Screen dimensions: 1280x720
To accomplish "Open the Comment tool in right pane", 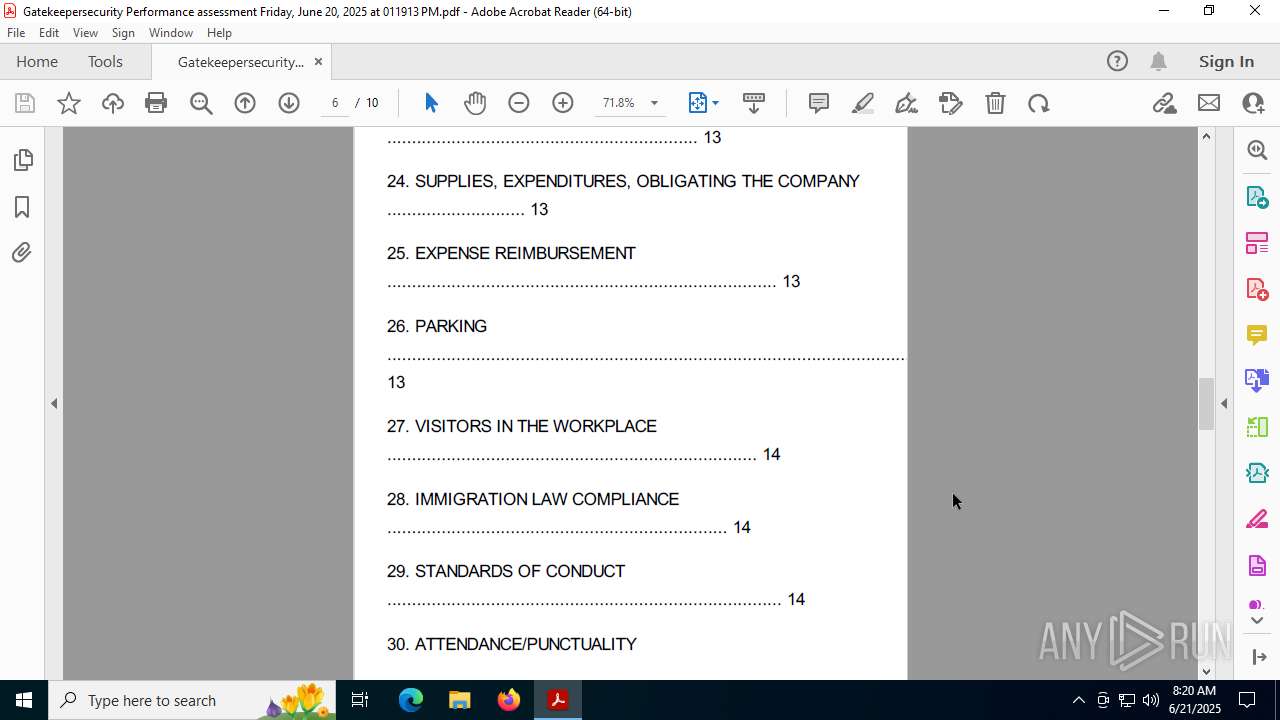I will (1257, 334).
